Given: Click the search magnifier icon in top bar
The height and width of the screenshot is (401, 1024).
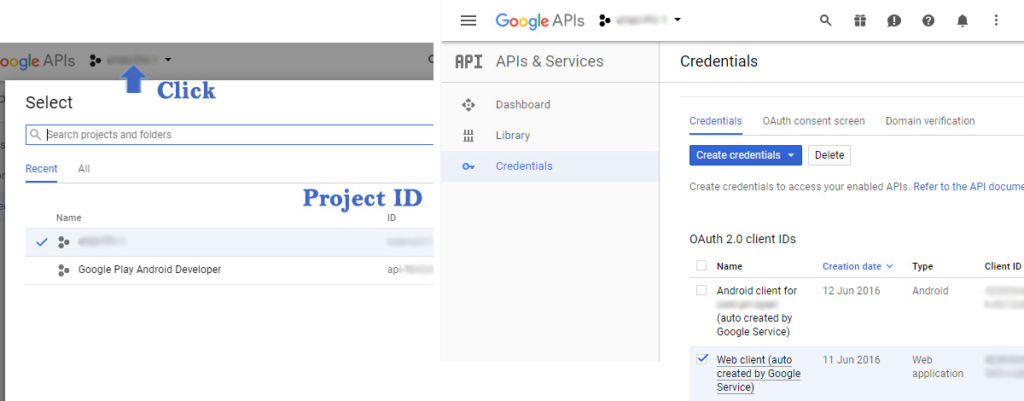Looking at the screenshot, I should click(x=825, y=20).
